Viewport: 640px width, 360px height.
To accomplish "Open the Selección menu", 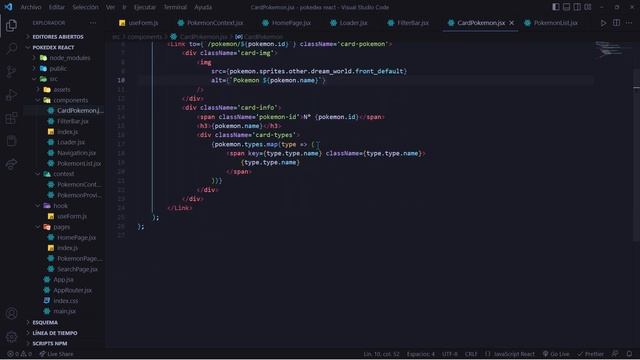I will [85, 7].
